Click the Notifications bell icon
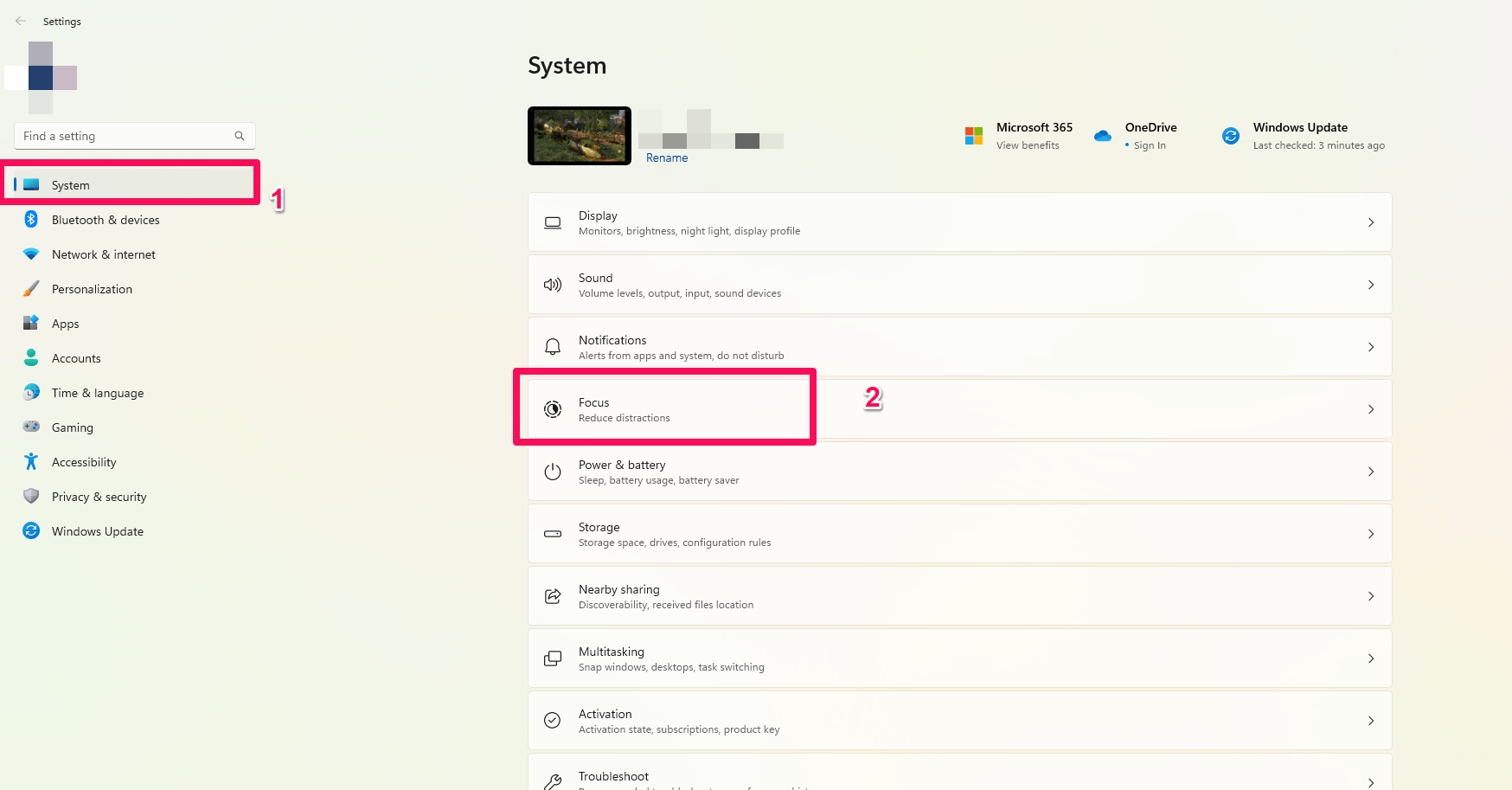 (x=553, y=347)
